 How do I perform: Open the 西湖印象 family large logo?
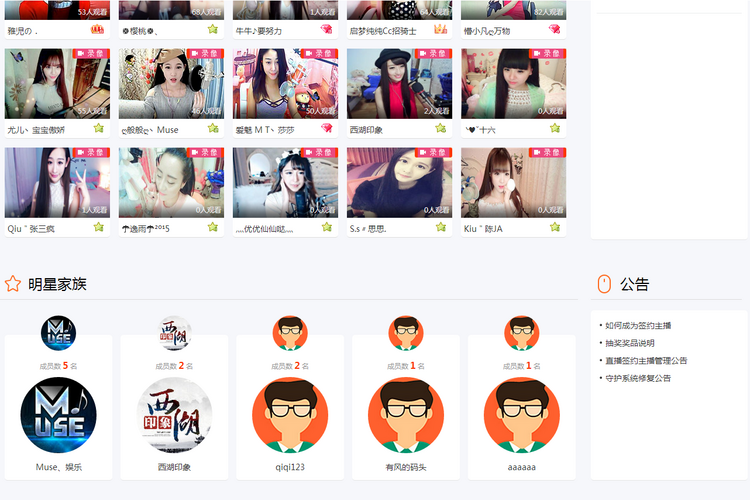[x=174, y=415]
